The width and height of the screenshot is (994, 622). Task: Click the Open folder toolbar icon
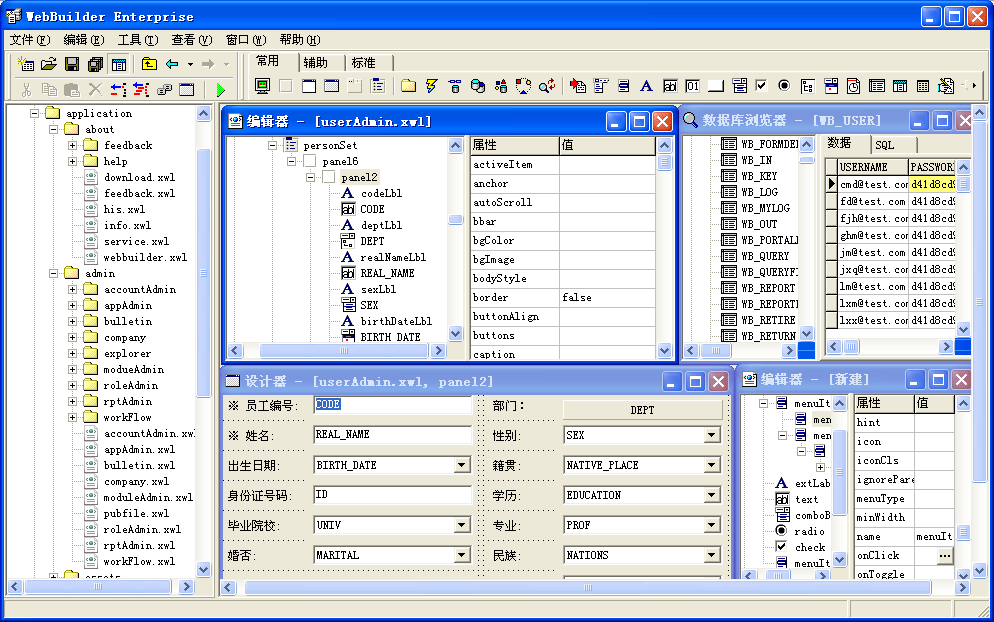(x=49, y=63)
